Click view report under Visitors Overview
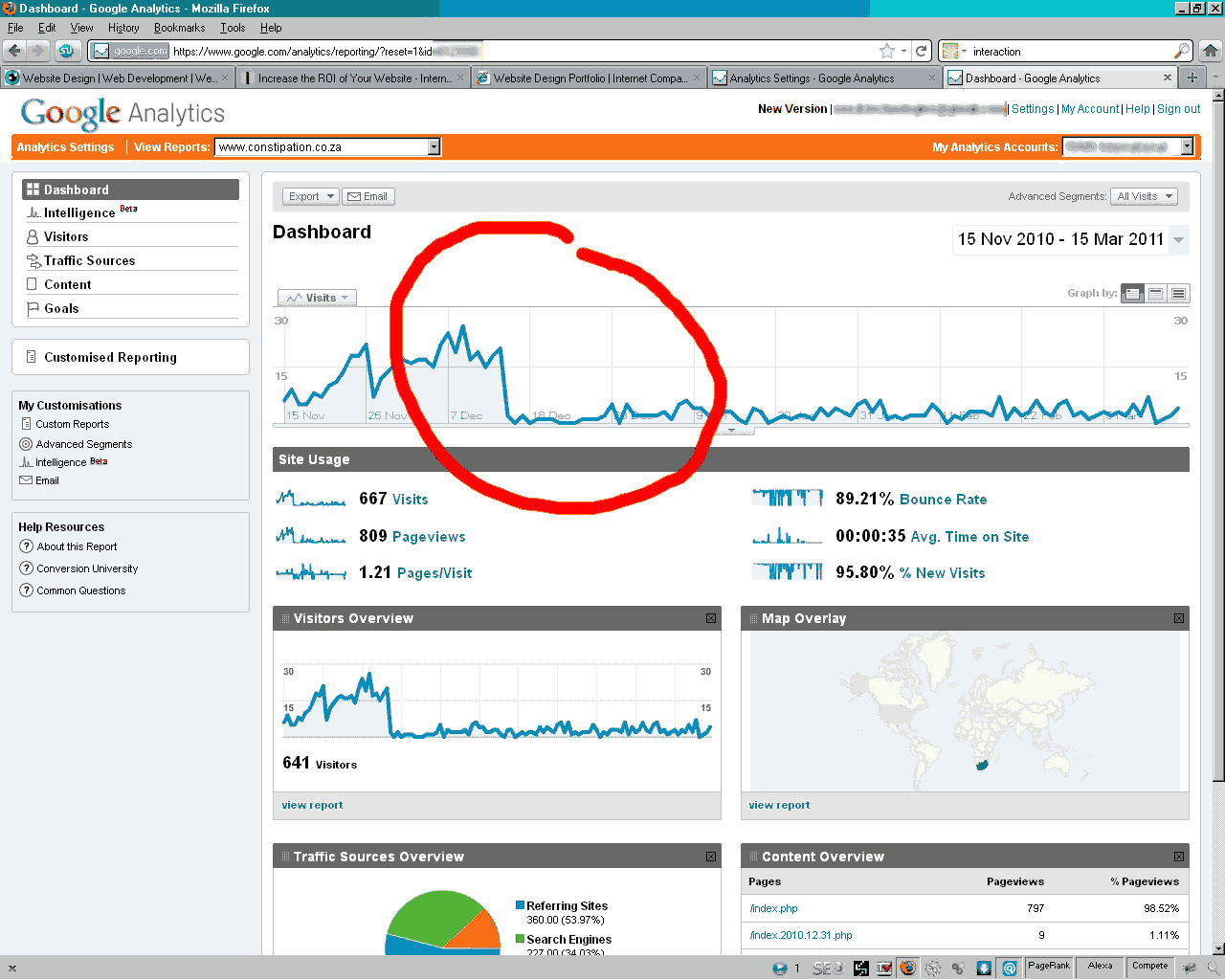 pos(312,805)
